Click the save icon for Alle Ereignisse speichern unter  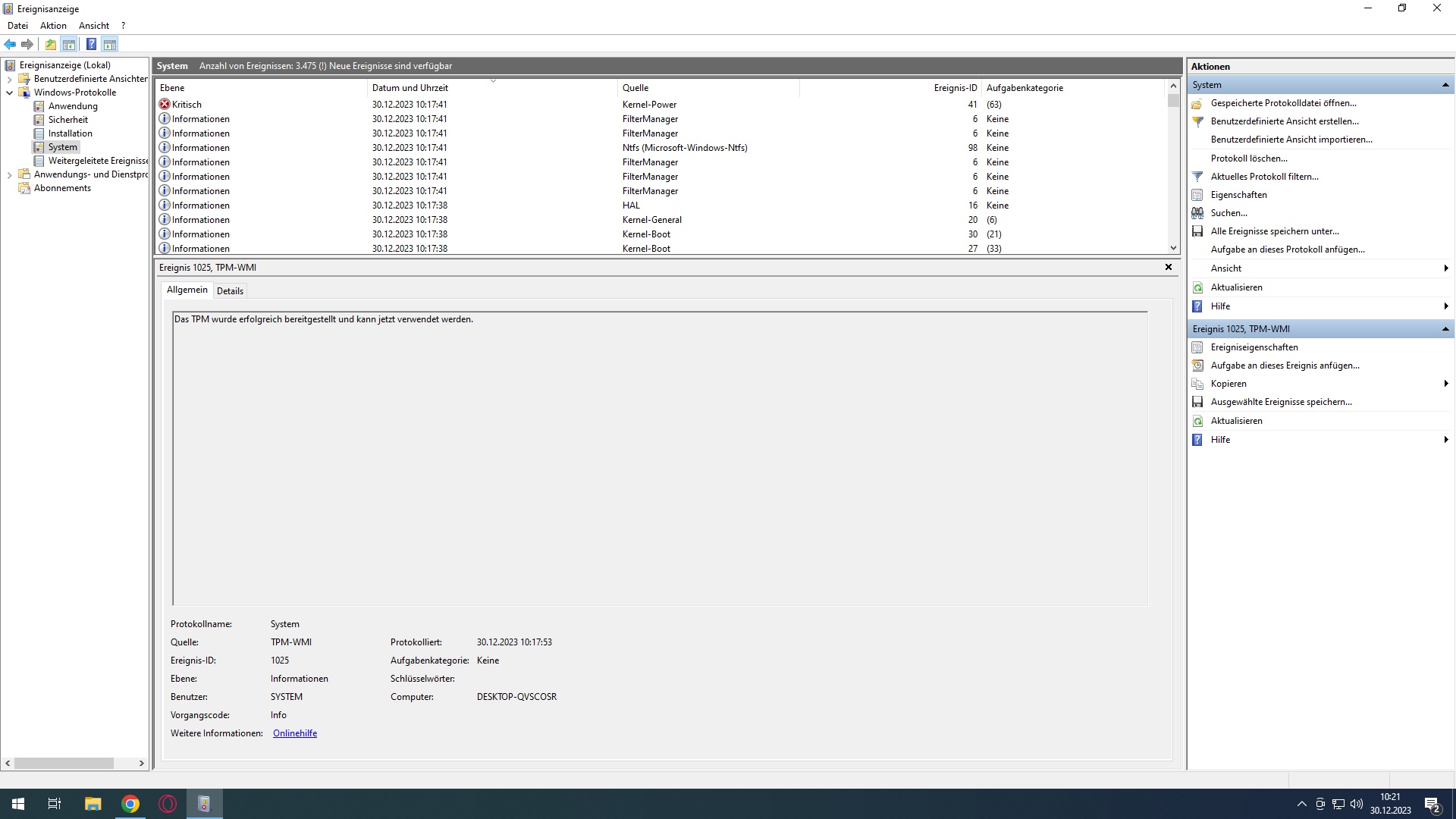pyautogui.click(x=1197, y=231)
